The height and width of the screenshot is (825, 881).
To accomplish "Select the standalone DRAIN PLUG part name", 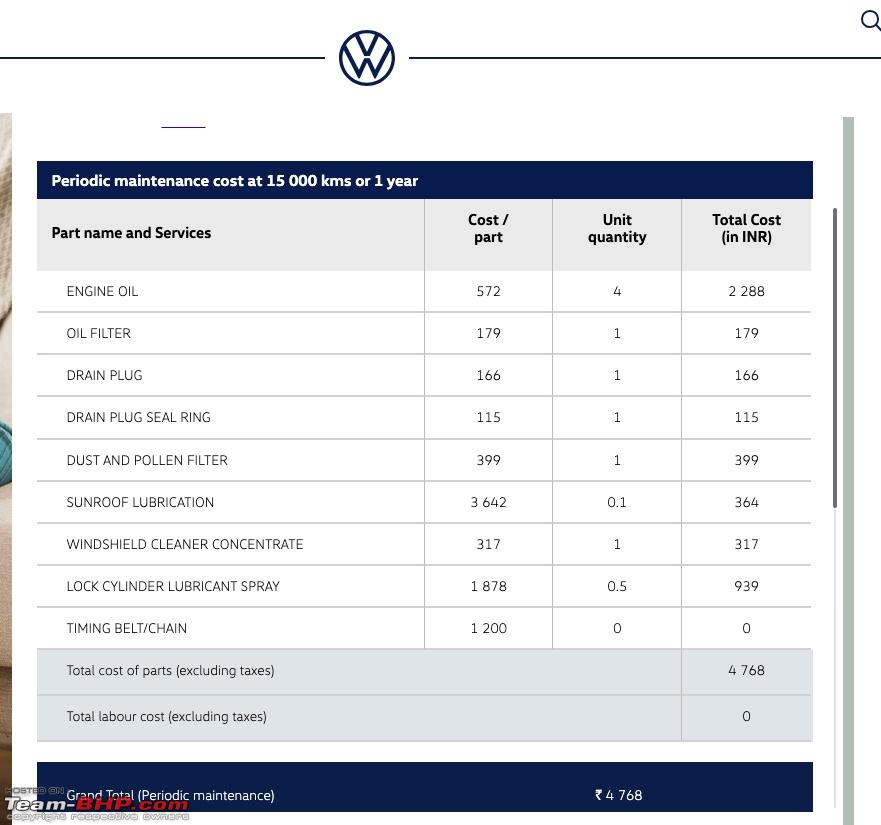I will [105, 375].
